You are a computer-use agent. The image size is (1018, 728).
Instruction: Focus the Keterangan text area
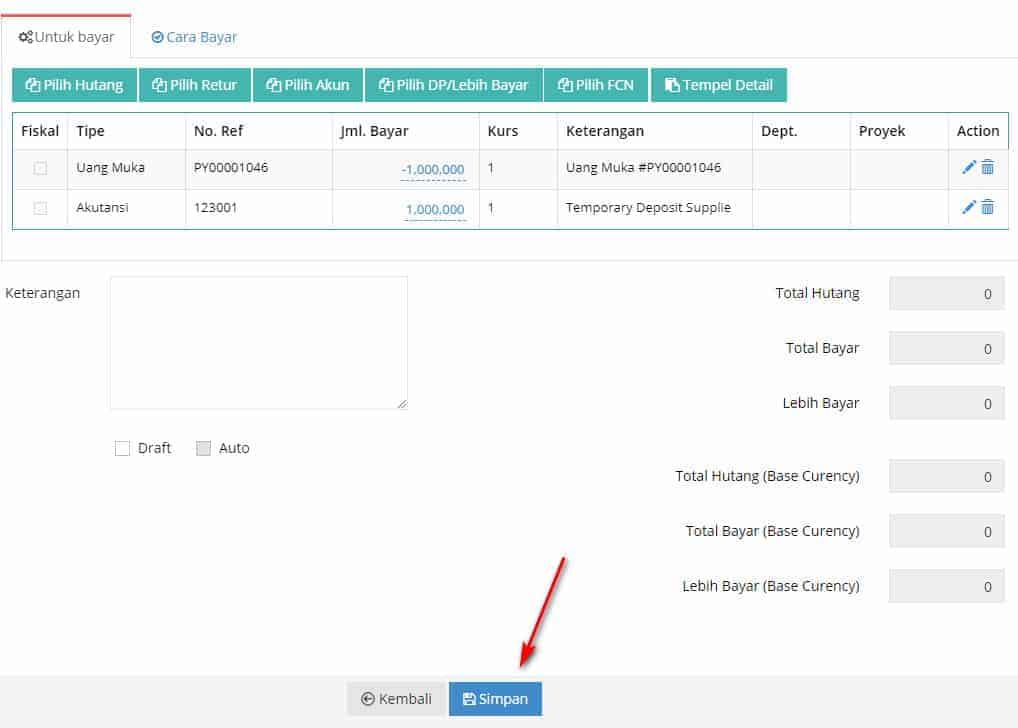click(x=258, y=342)
